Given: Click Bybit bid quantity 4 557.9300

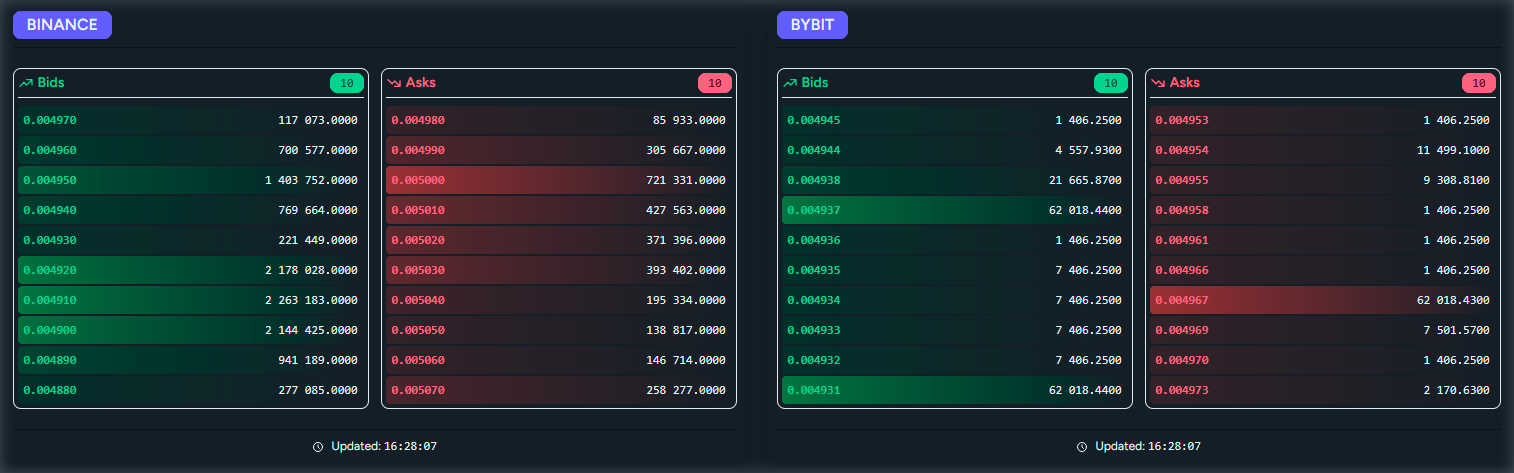Looking at the screenshot, I should (x=1088, y=150).
